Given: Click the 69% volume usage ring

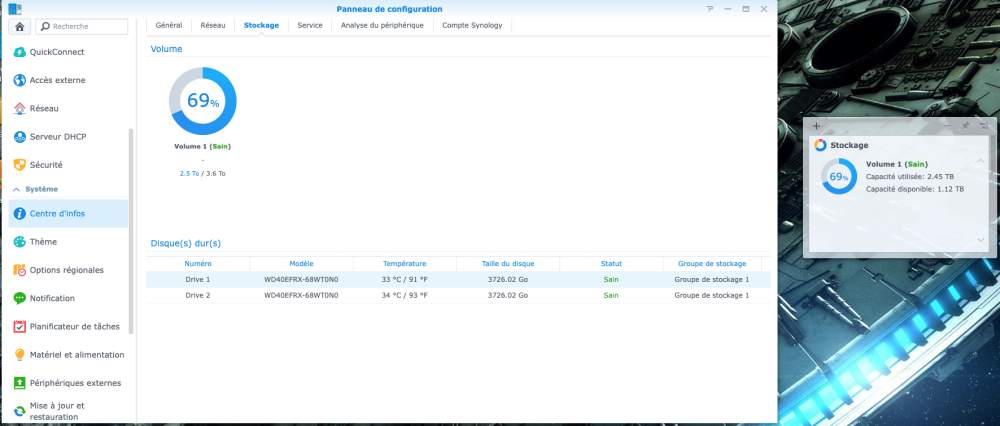Looking at the screenshot, I should pos(203,101).
